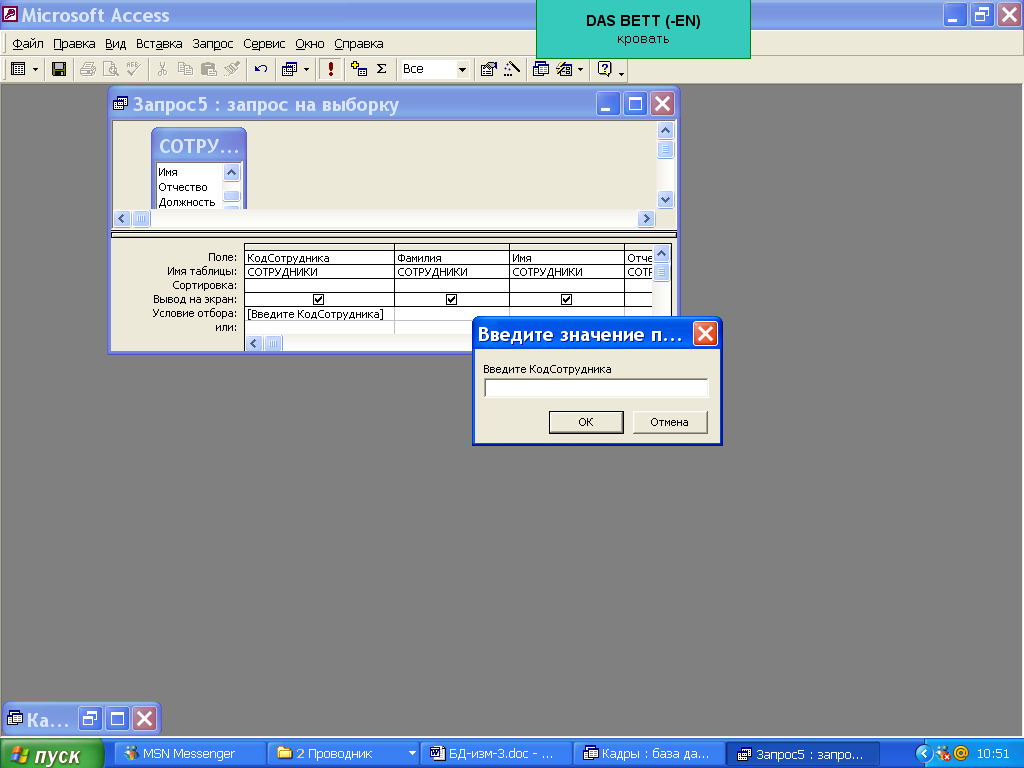Click the Undo arrow icon

coord(261,69)
